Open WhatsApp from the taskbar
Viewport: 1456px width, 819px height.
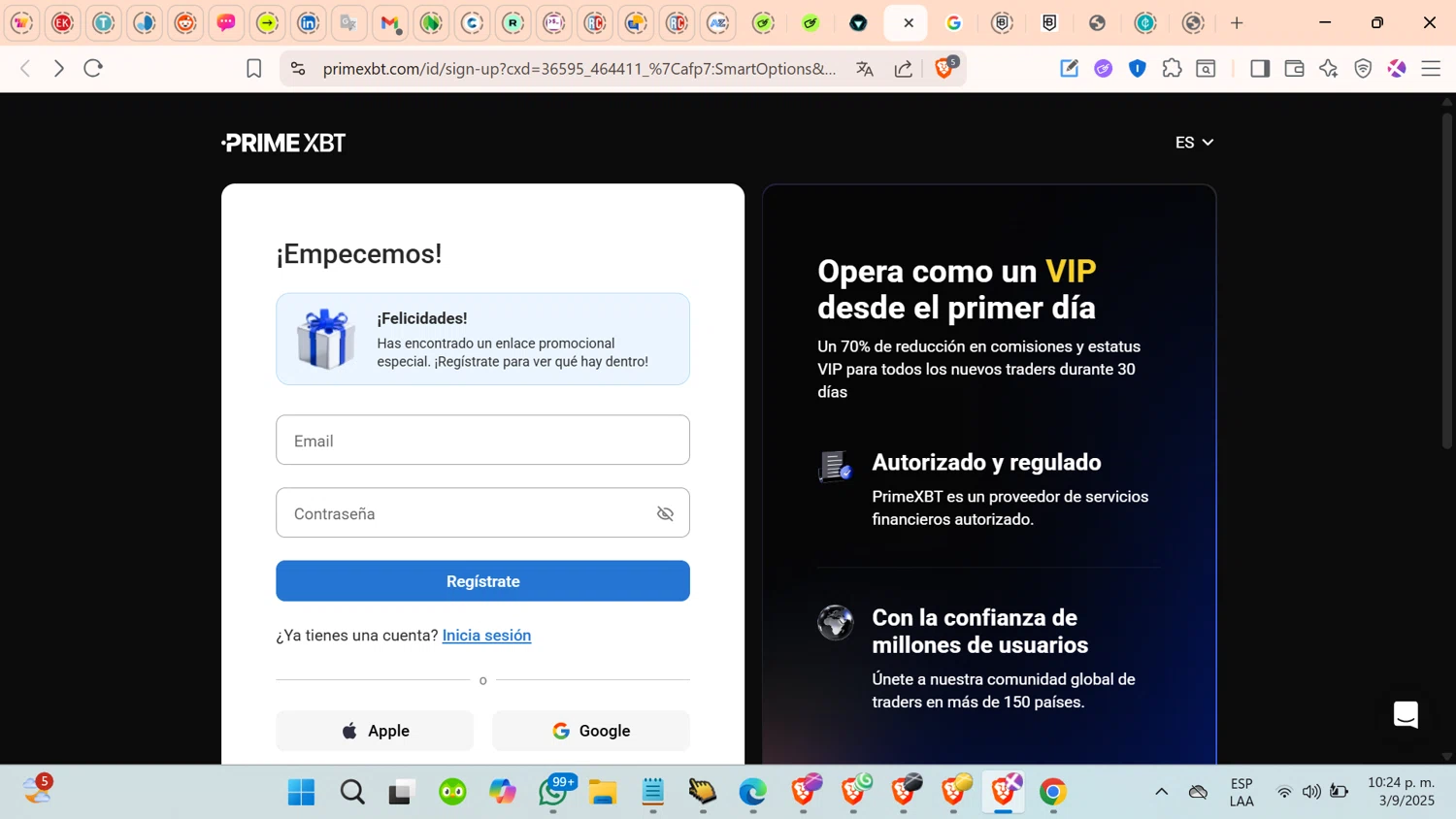click(x=554, y=793)
